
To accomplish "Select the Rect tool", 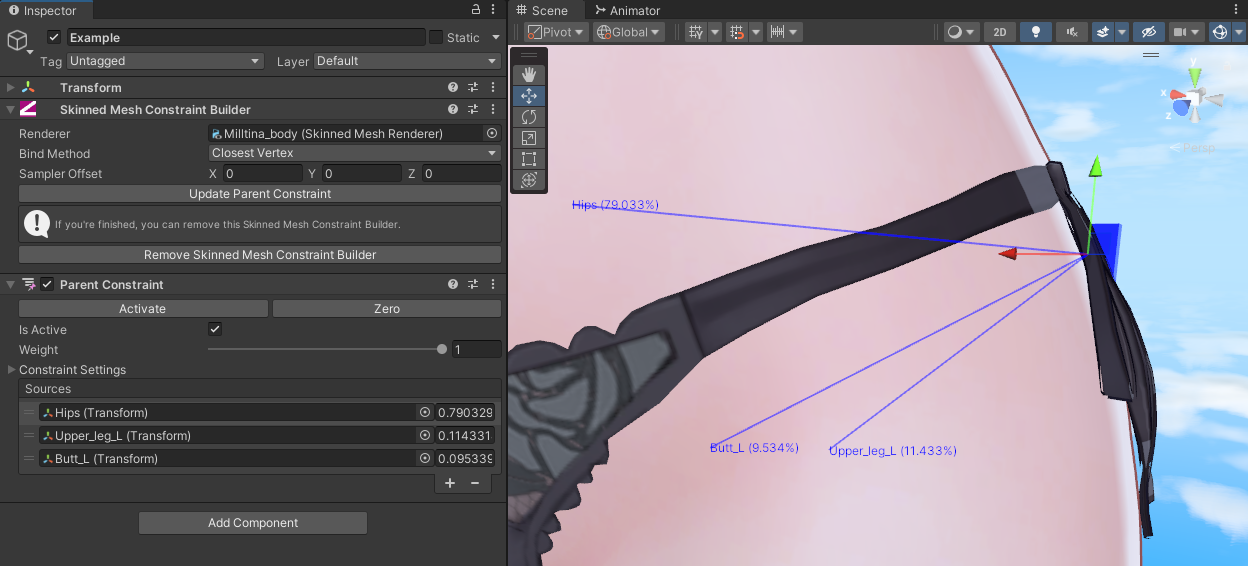I will point(529,159).
